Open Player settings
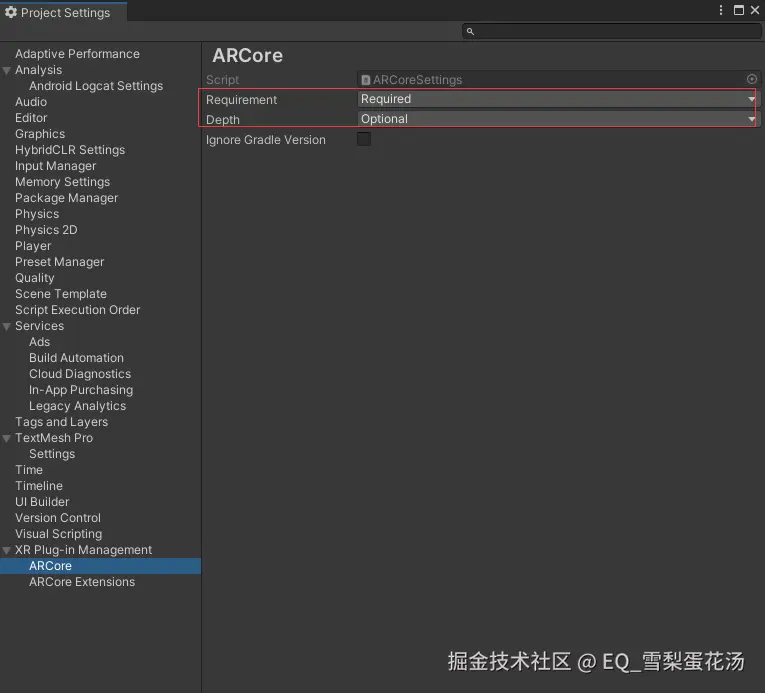This screenshot has width=765, height=693. point(33,246)
